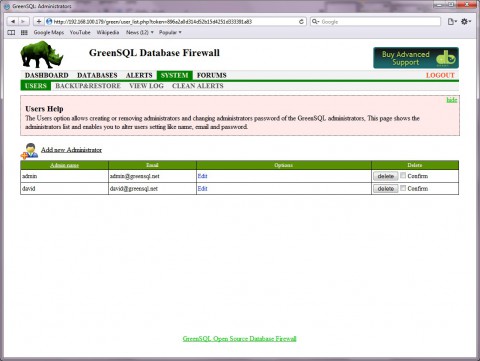Open the Top Sites grid icon

(x=24, y=32)
